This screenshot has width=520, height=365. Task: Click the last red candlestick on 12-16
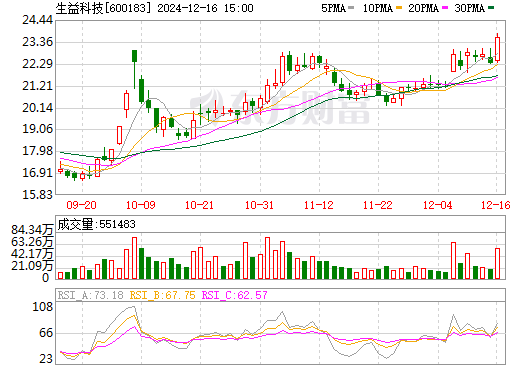tap(497, 49)
